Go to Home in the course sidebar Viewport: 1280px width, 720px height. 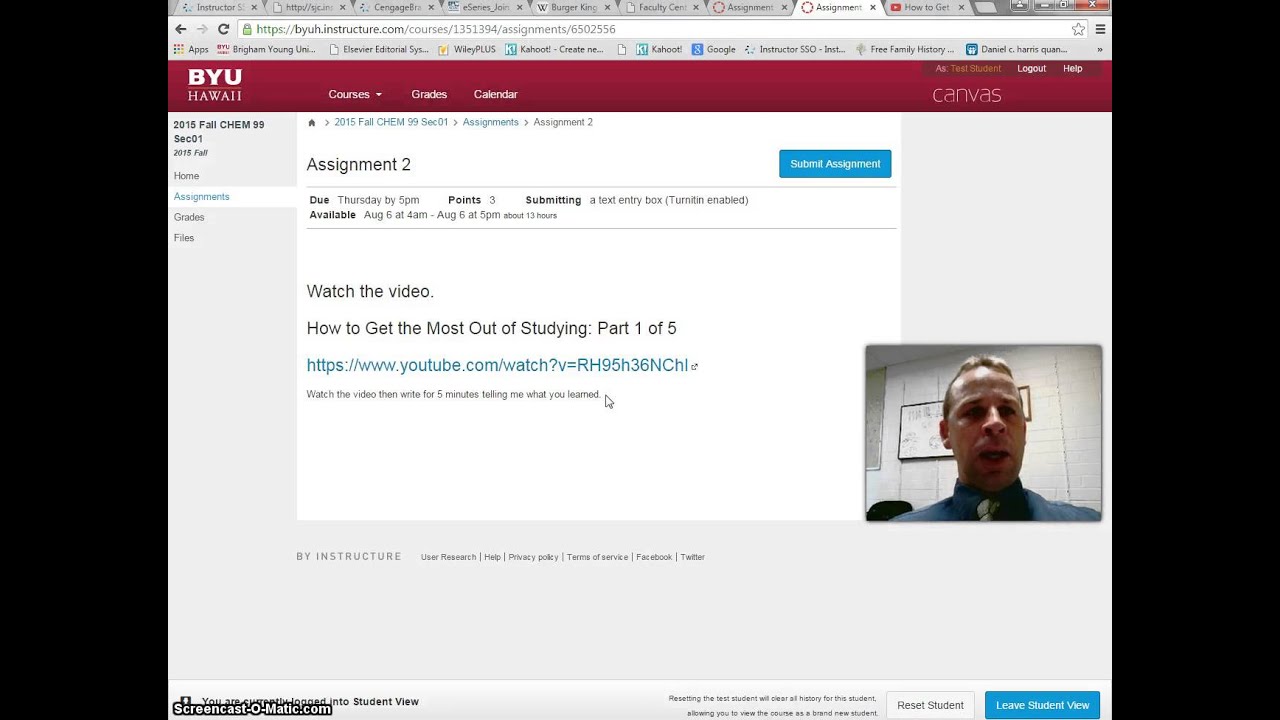coord(186,176)
